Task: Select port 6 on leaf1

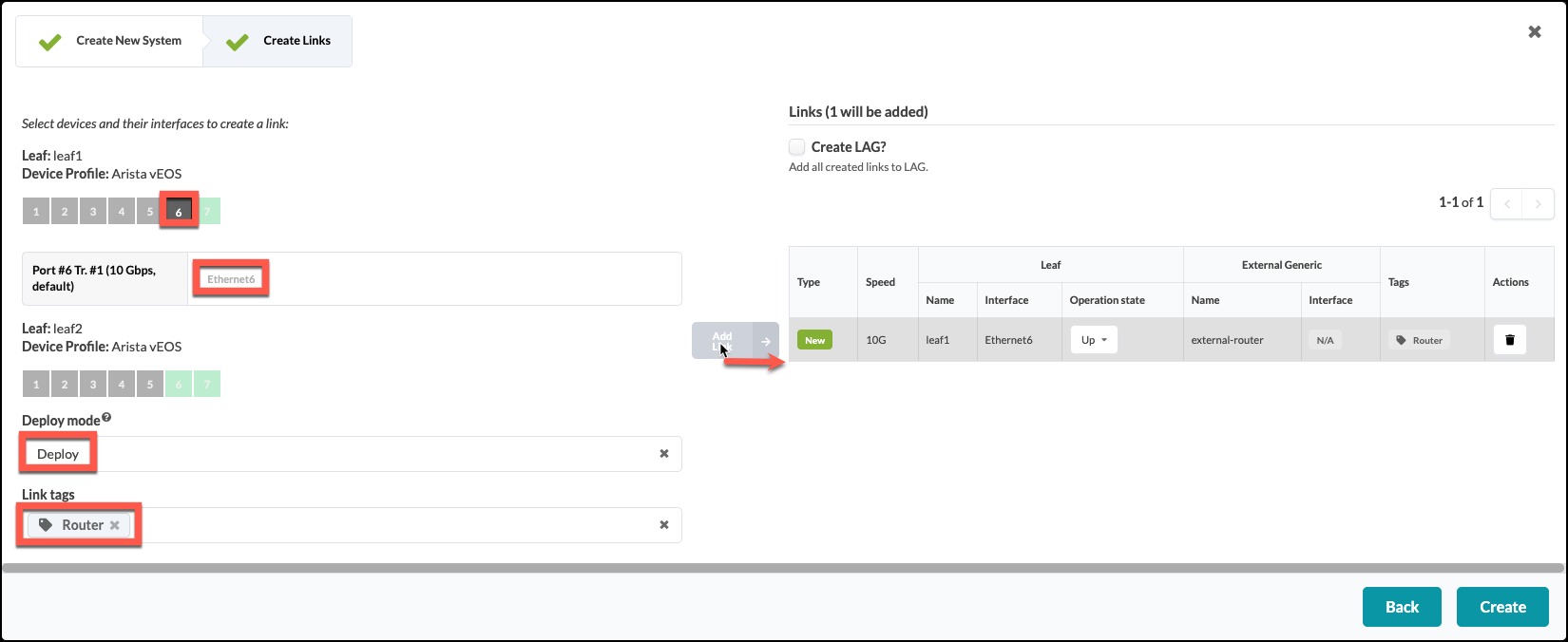Action: [x=179, y=211]
